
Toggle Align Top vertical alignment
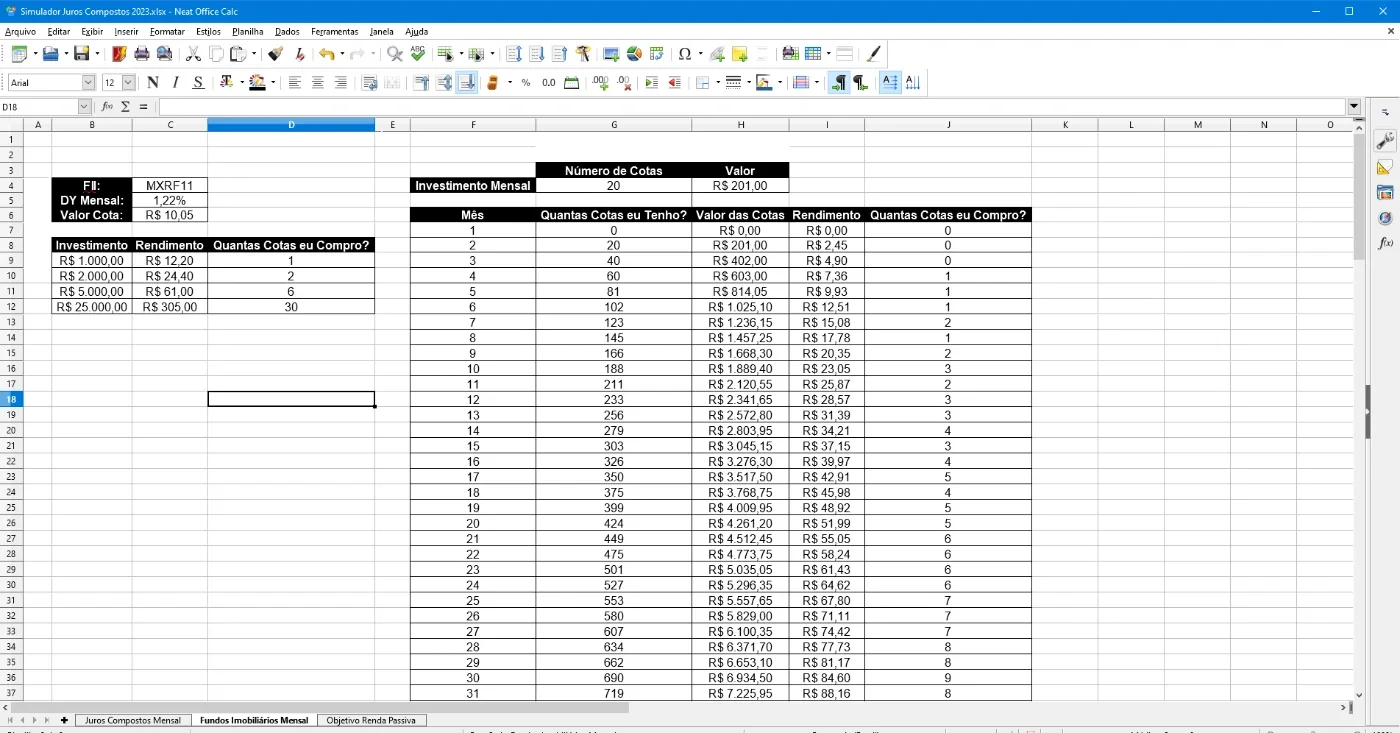[x=421, y=83]
